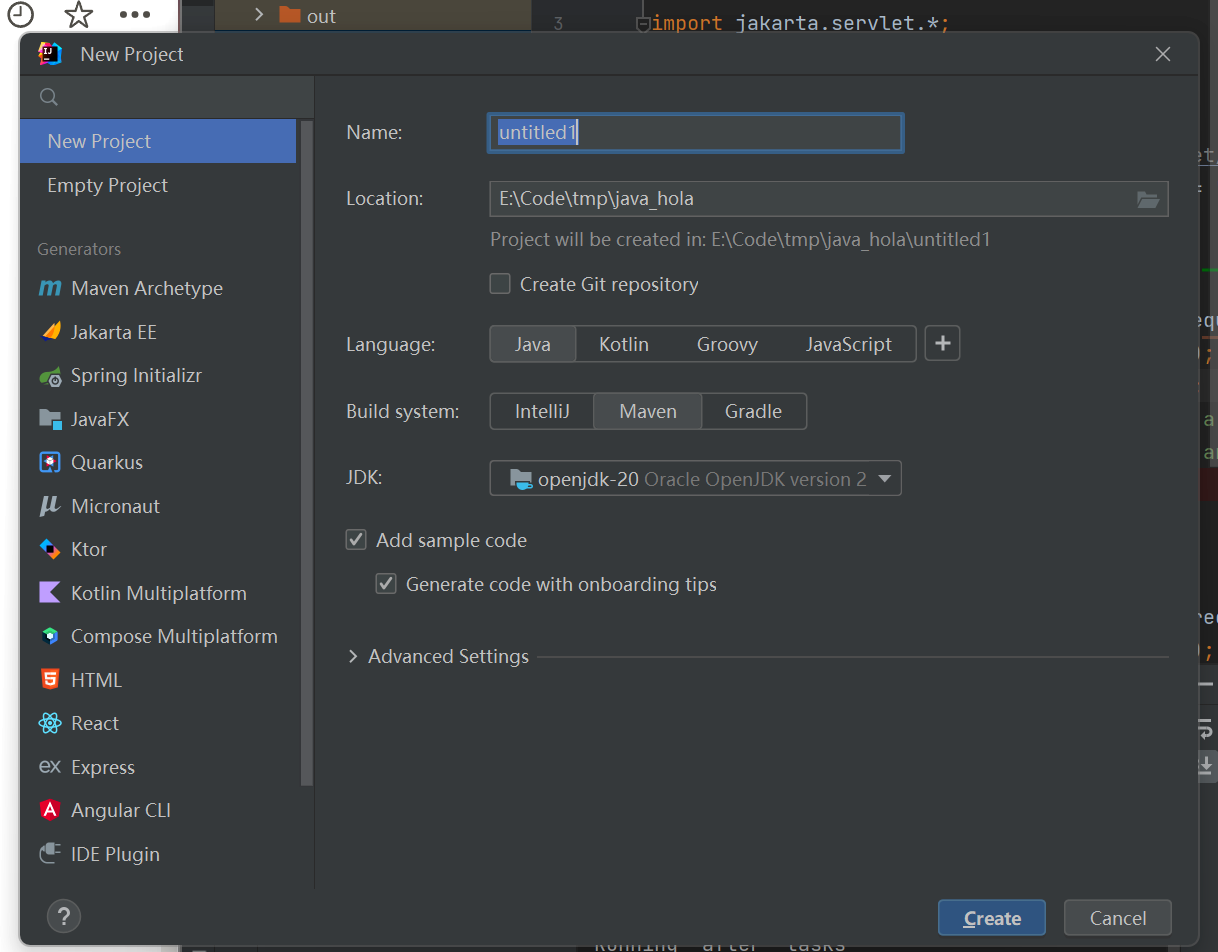1218x952 pixels.
Task: Click the Jakarta EE generator icon
Action: click(x=50, y=332)
